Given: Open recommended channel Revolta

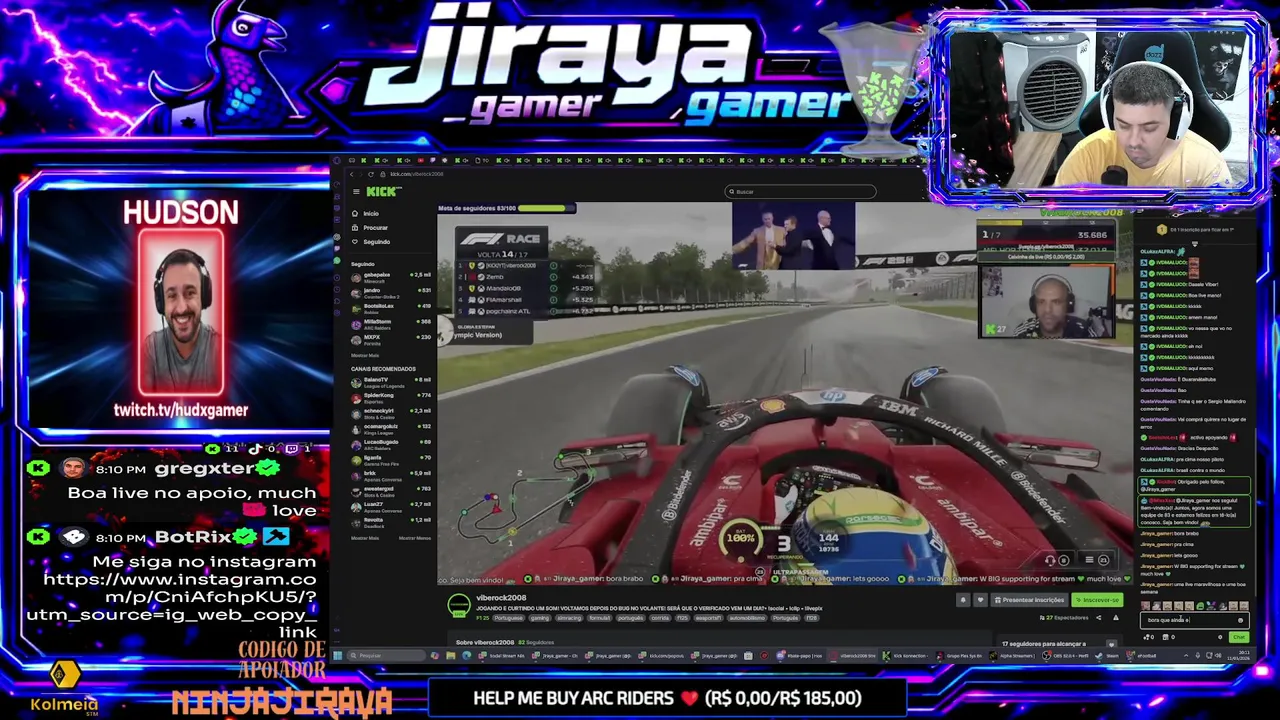Looking at the screenshot, I should point(391,523).
